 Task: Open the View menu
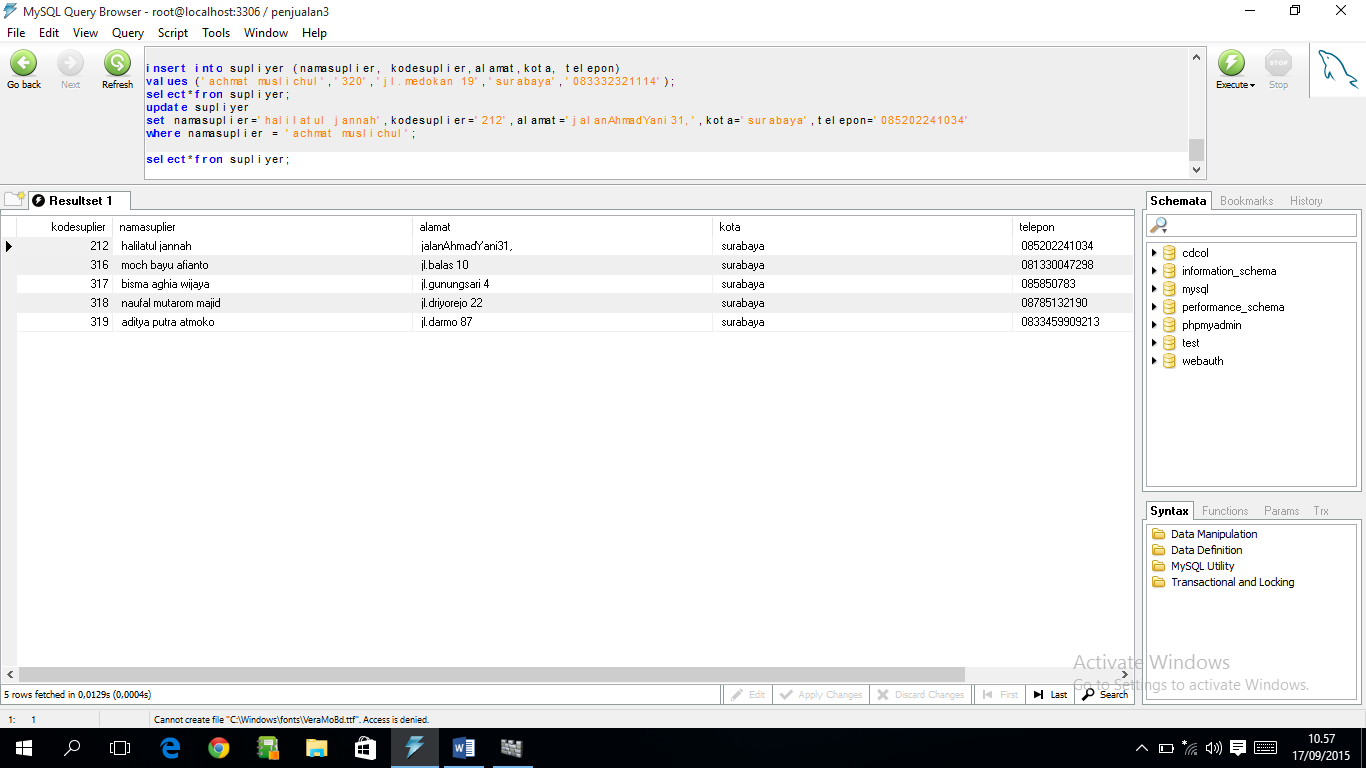[x=86, y=32]
